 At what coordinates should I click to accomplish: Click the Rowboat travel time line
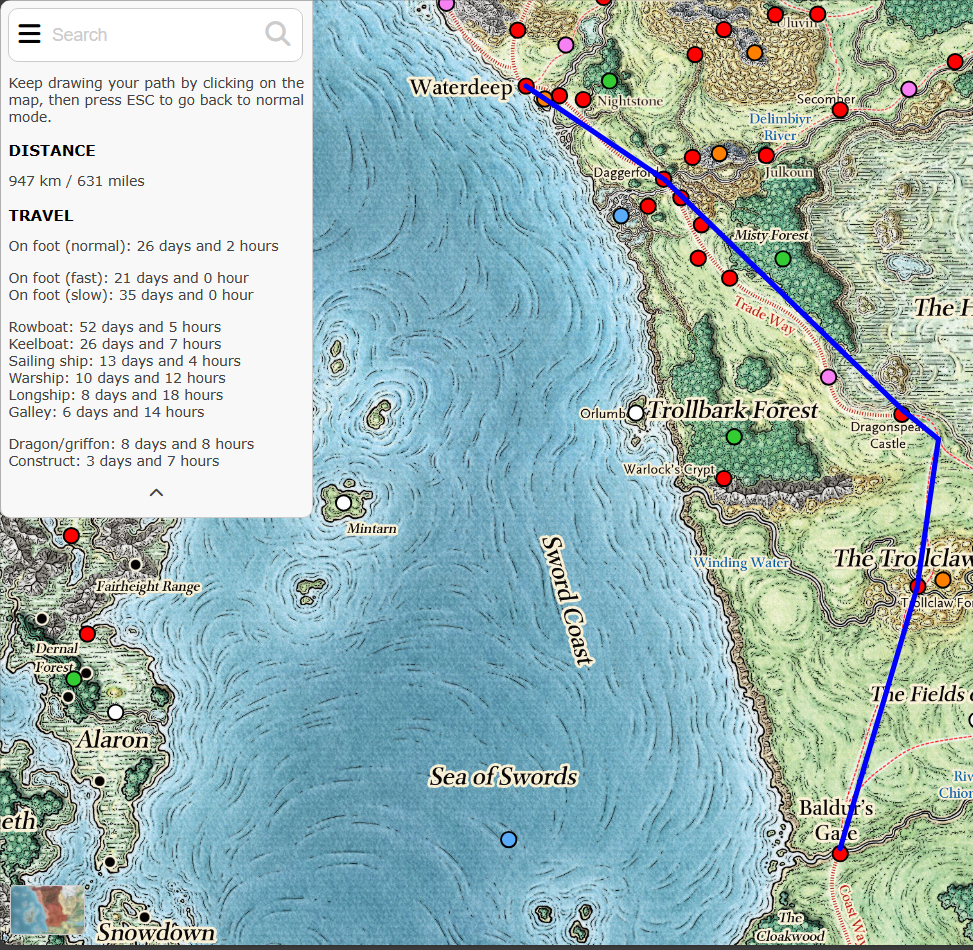tap(115, 327)
